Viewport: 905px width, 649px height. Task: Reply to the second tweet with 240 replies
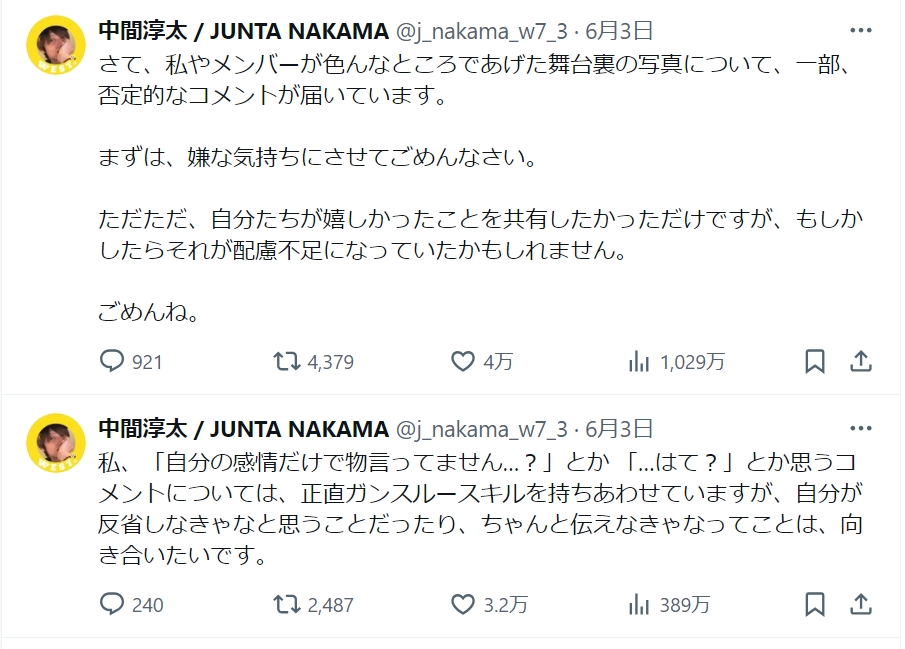pos(112,604)
